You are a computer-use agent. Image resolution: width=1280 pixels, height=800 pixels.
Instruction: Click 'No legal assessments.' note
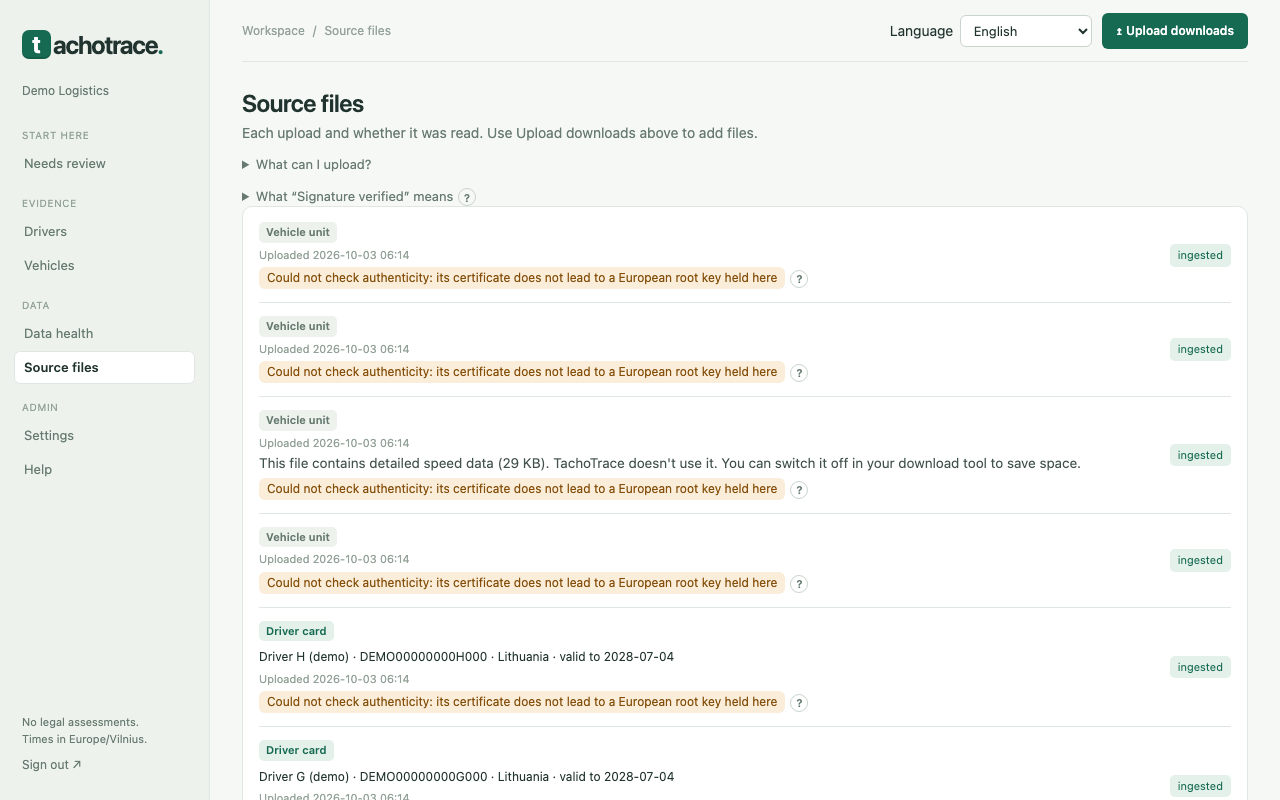pos(80,722)
